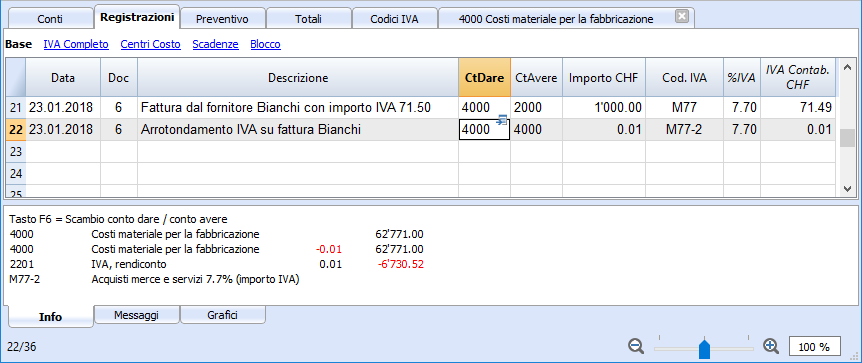Open the Preventivo tab
Viewport: 862px width, 363px height.
[x=222, y=19]
